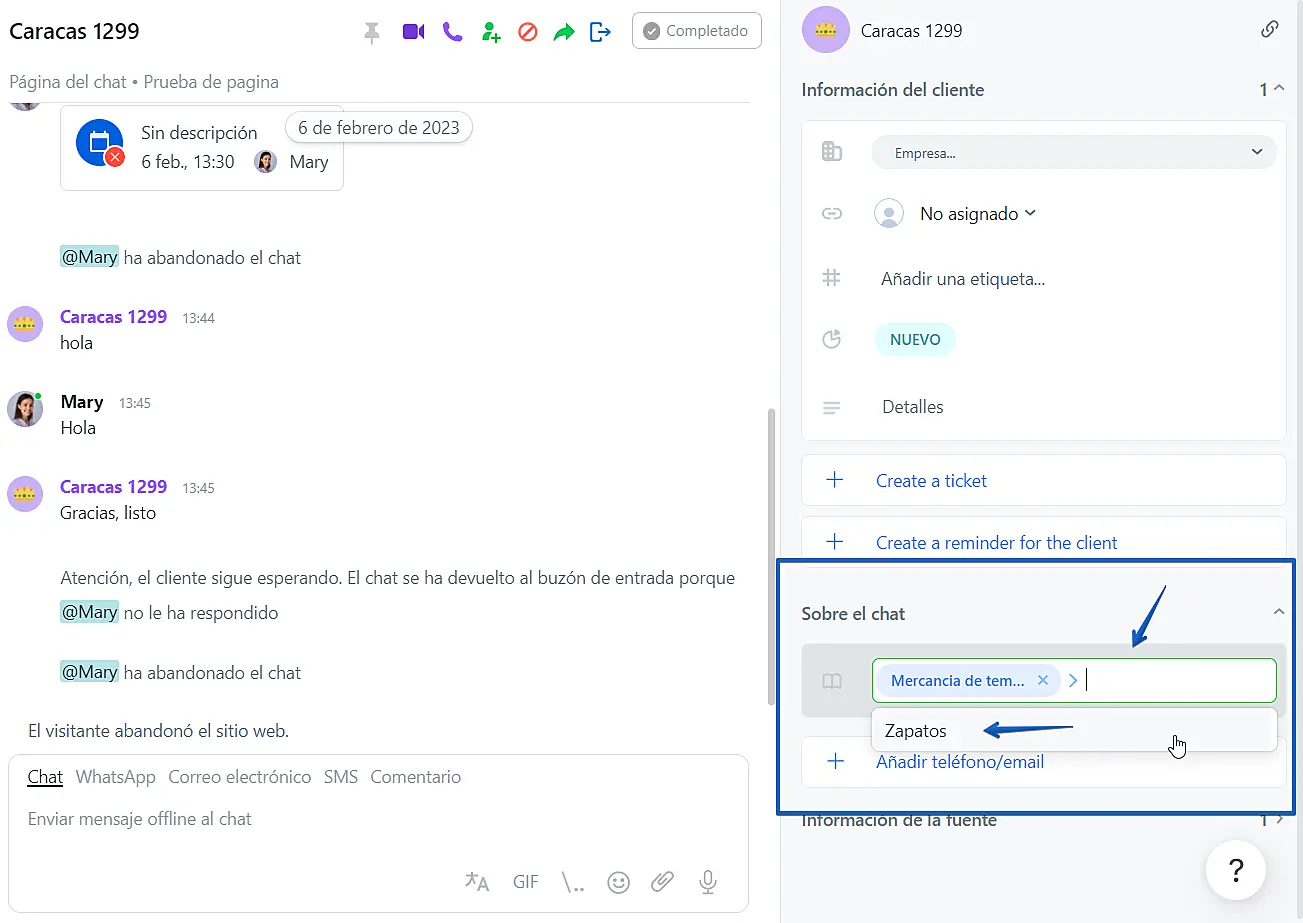Click the plus icon next to Create a ticket
The image size is (1303, 923).
point(835,480)
